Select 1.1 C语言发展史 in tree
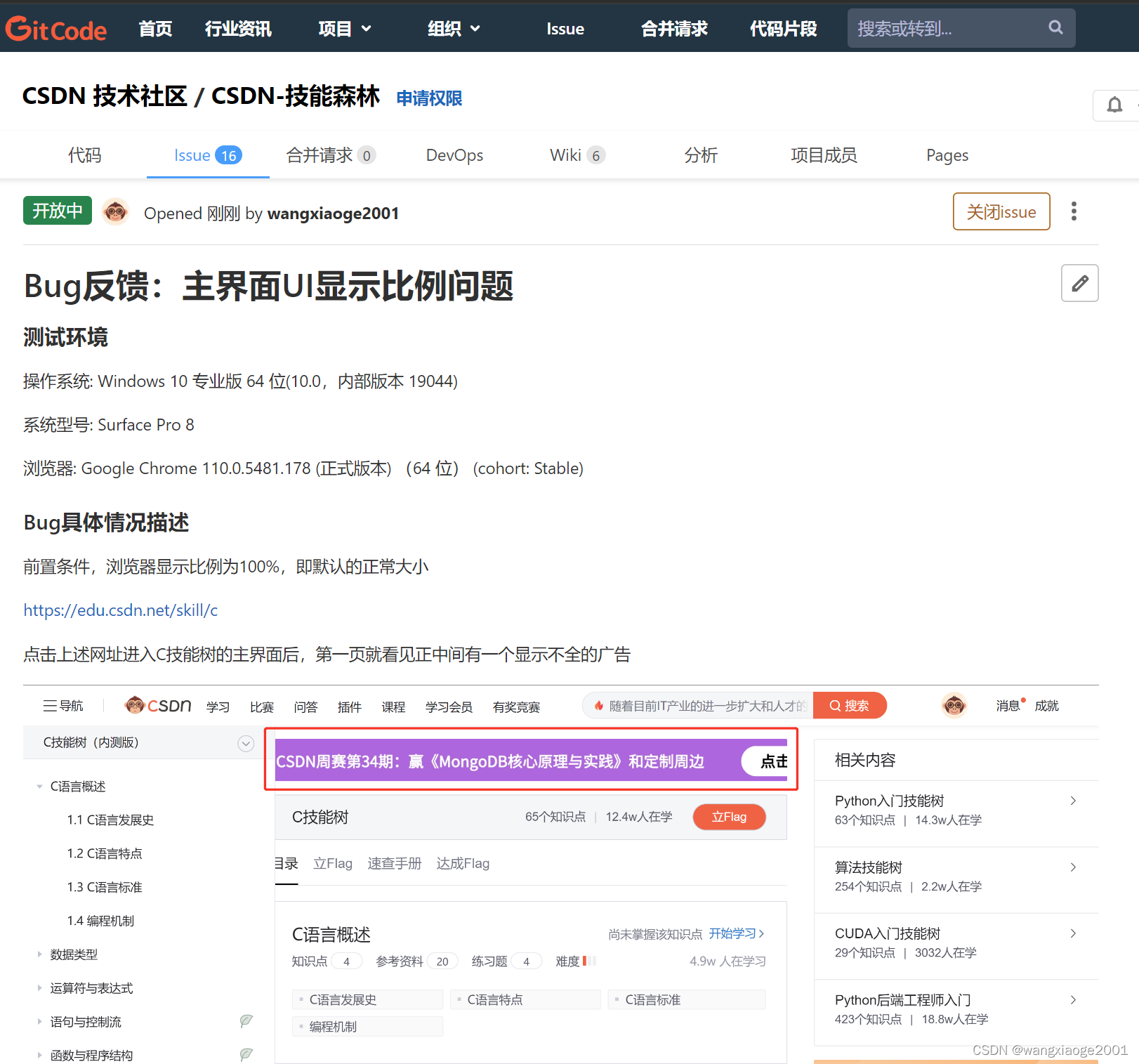This screenshot has height=1064, width=1139. pos(110,820)
